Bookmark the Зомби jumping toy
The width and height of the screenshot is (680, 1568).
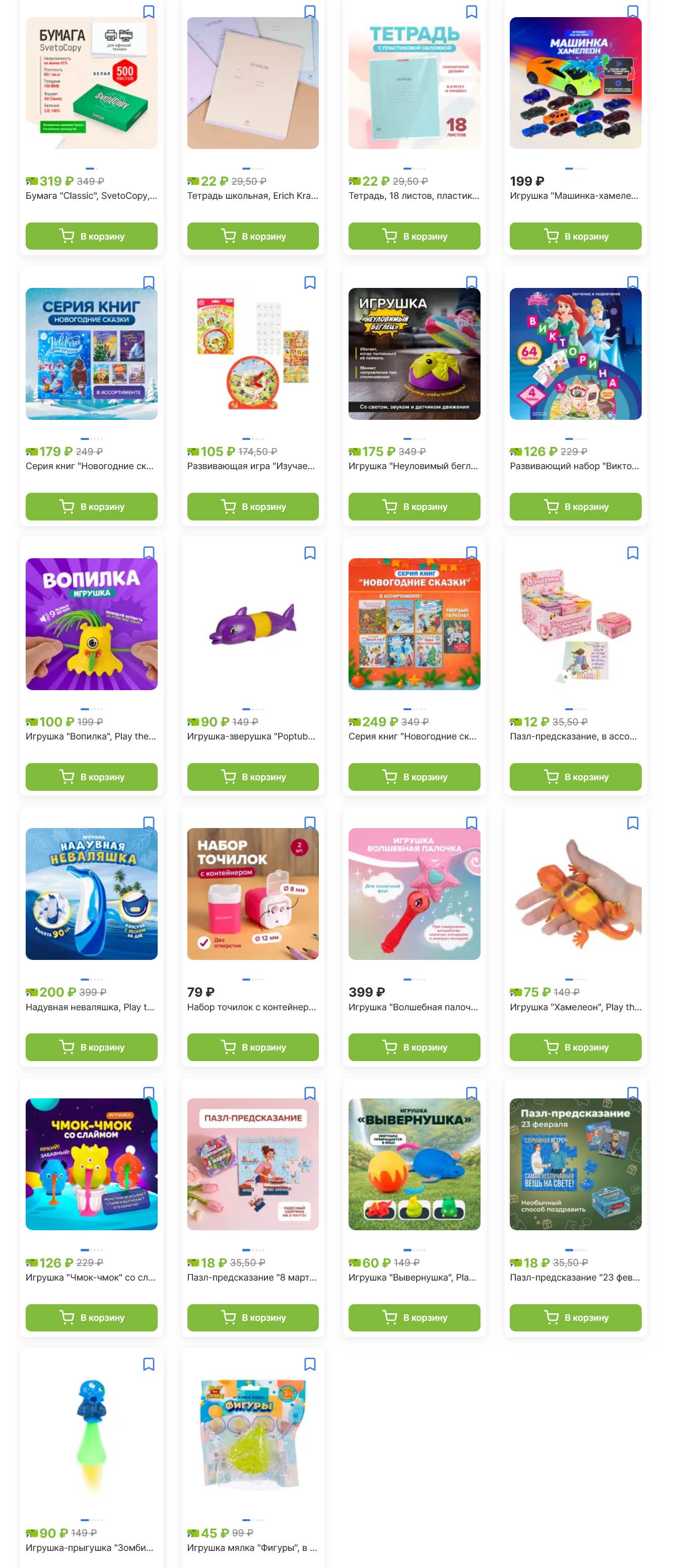149,1364
